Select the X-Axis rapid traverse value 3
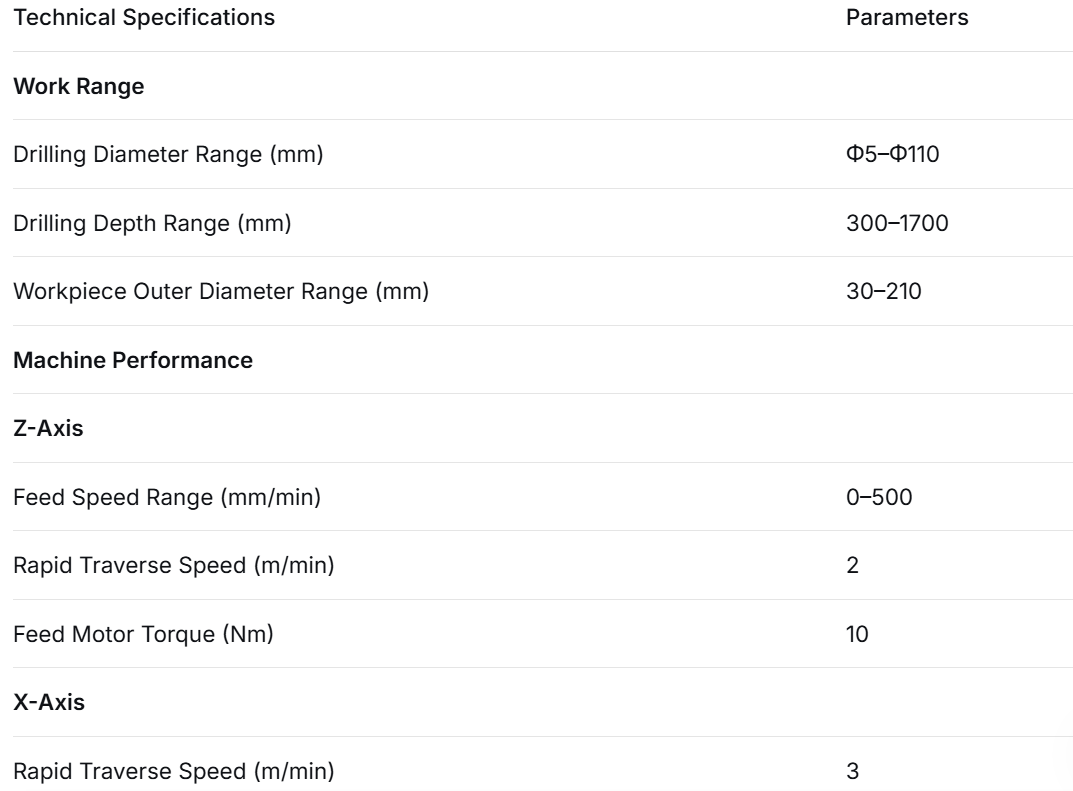This screenshot has height=791, width=1073. click(852, 771)
